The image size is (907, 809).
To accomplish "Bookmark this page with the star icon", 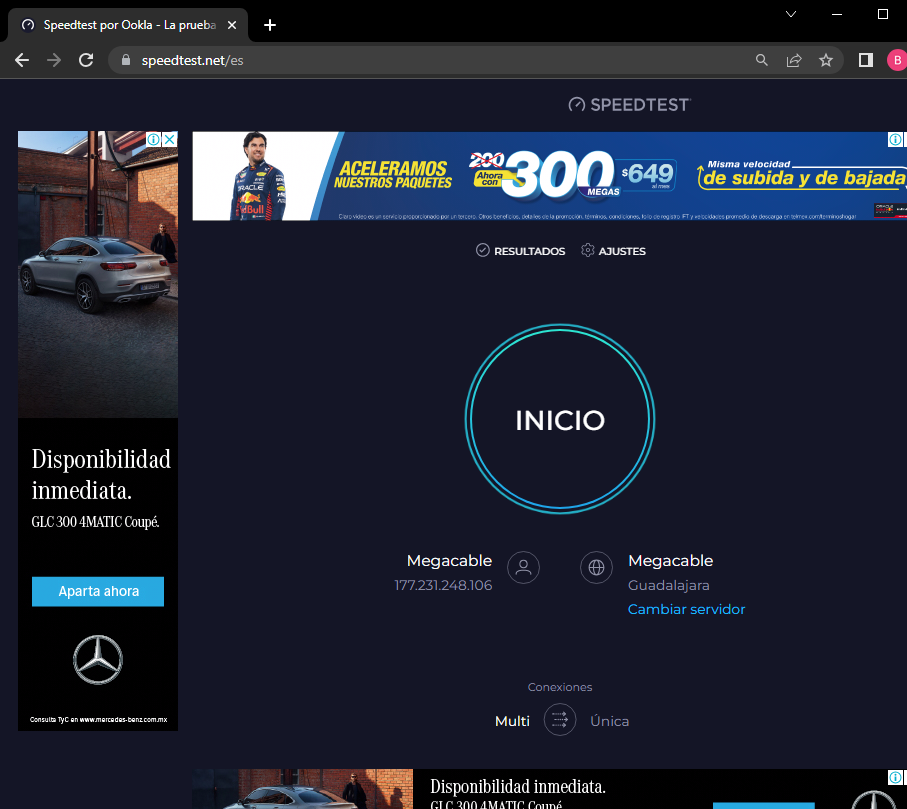I will [825, 60].
